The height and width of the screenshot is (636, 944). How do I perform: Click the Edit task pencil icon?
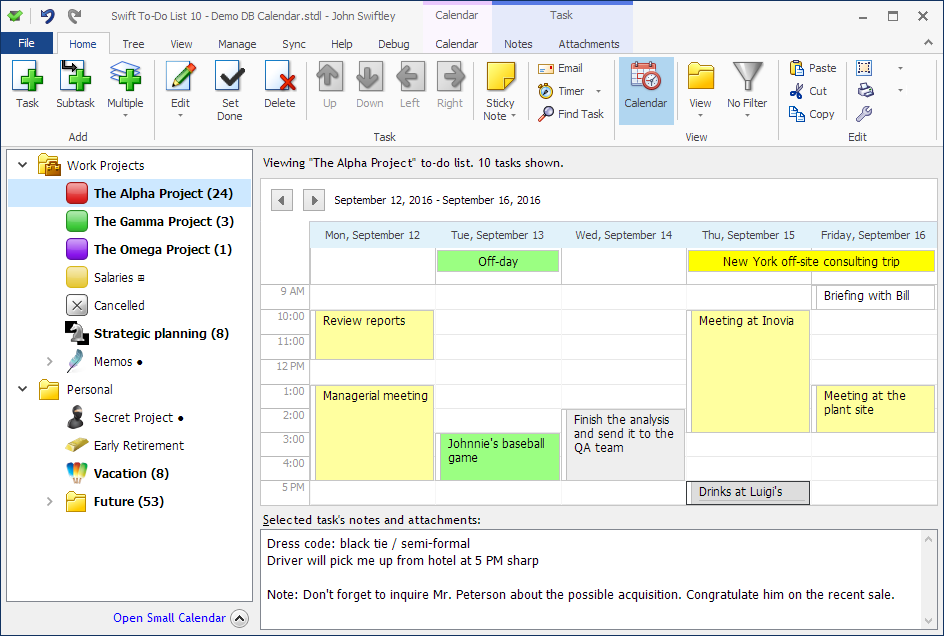coord(181,76)
